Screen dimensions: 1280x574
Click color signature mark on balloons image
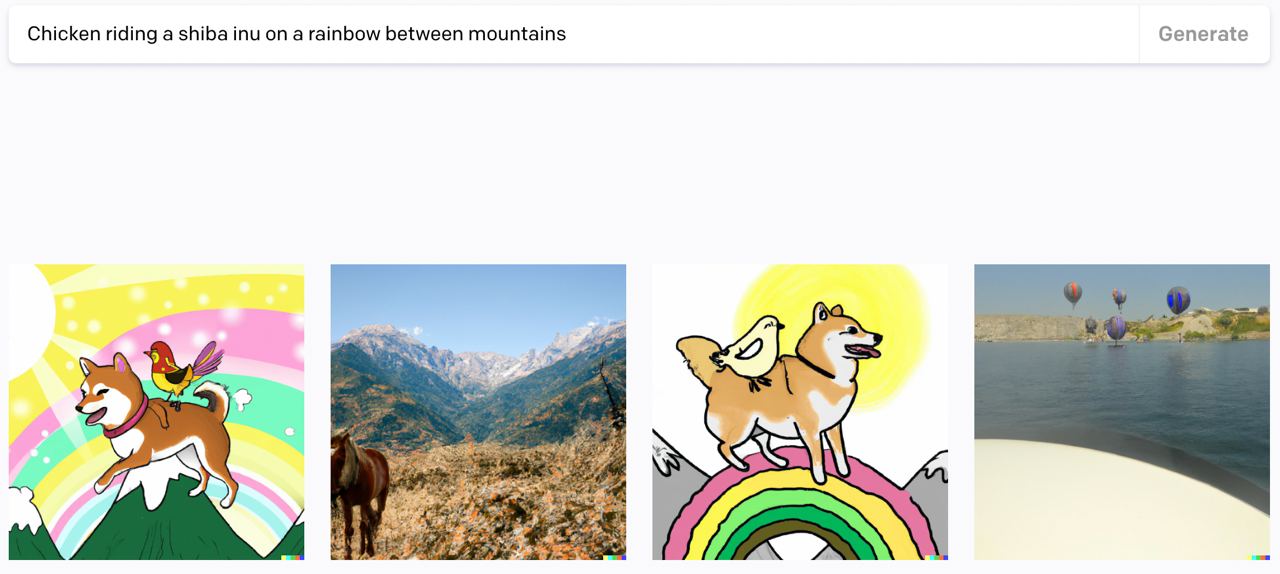[1258, 557]
